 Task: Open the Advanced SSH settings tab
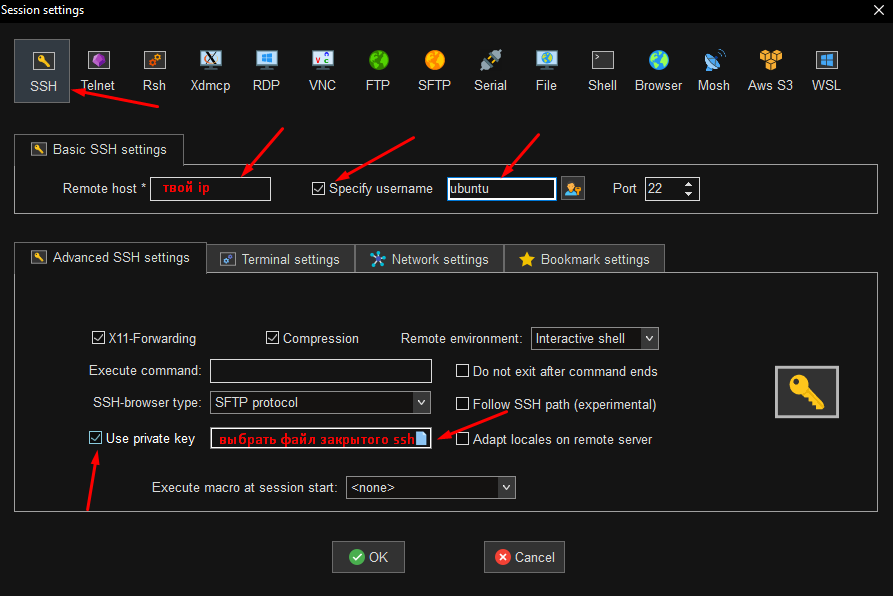(x=110, y=258)
